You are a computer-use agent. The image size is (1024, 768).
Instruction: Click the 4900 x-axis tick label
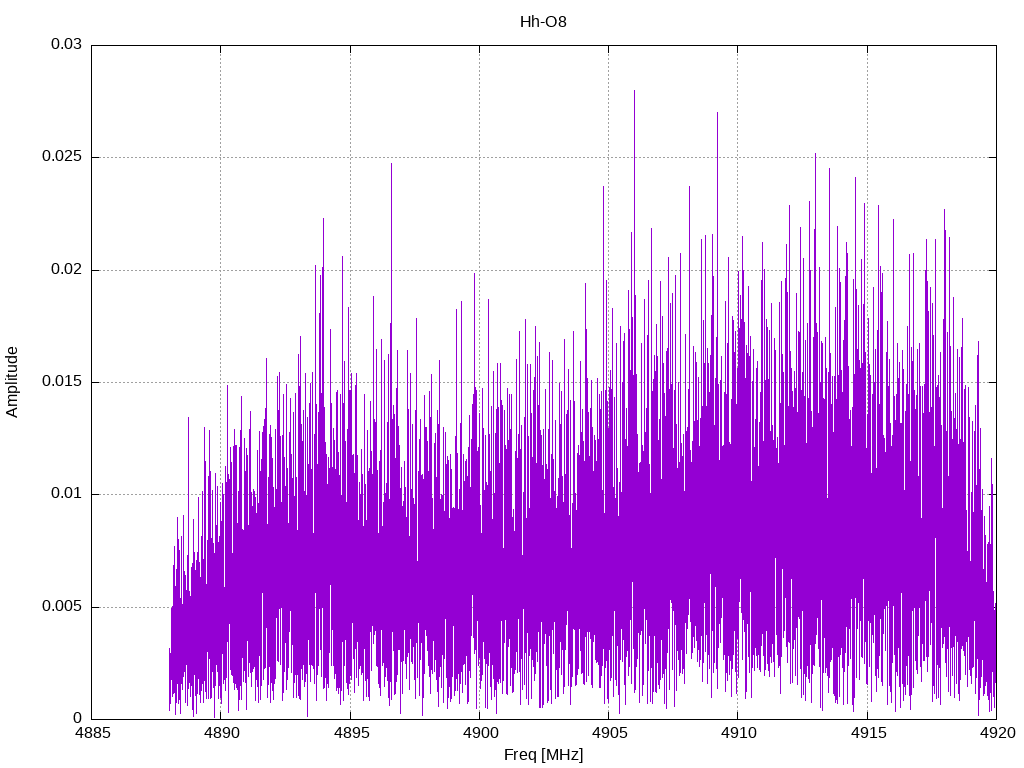click(480, 733)
